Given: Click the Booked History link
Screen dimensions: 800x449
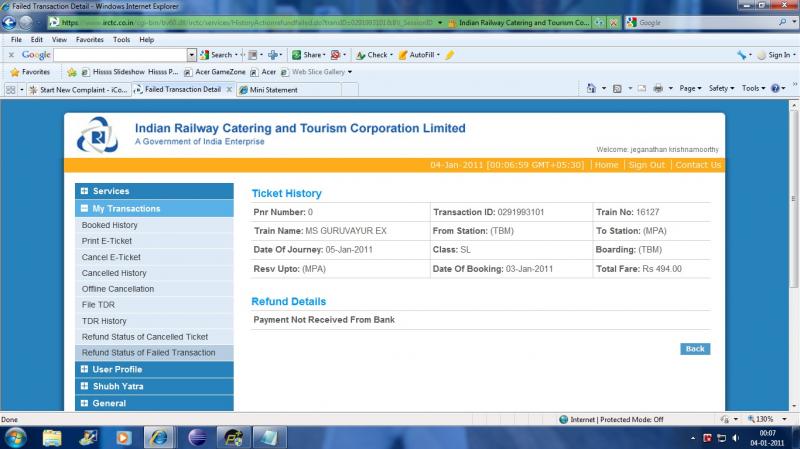Looking at the screenshot, I should tap(110, 225).
